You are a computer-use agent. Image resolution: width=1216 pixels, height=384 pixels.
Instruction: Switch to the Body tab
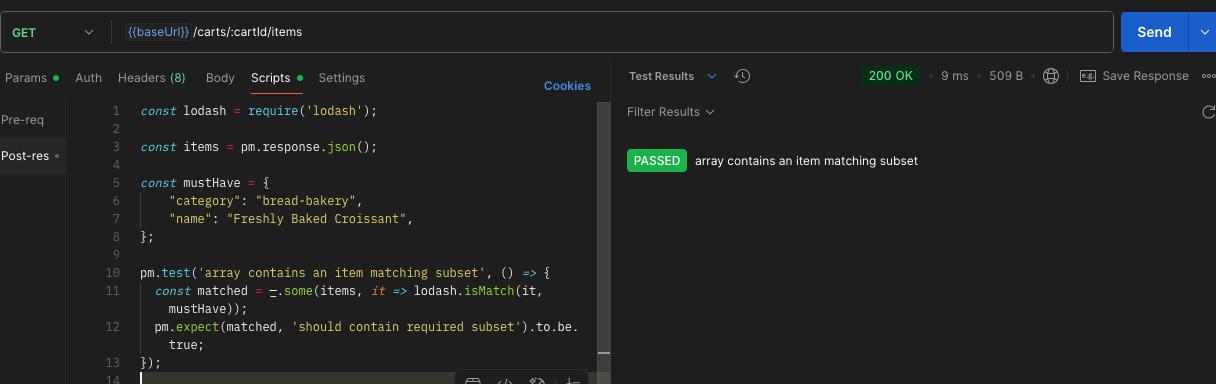pos(220,78)
